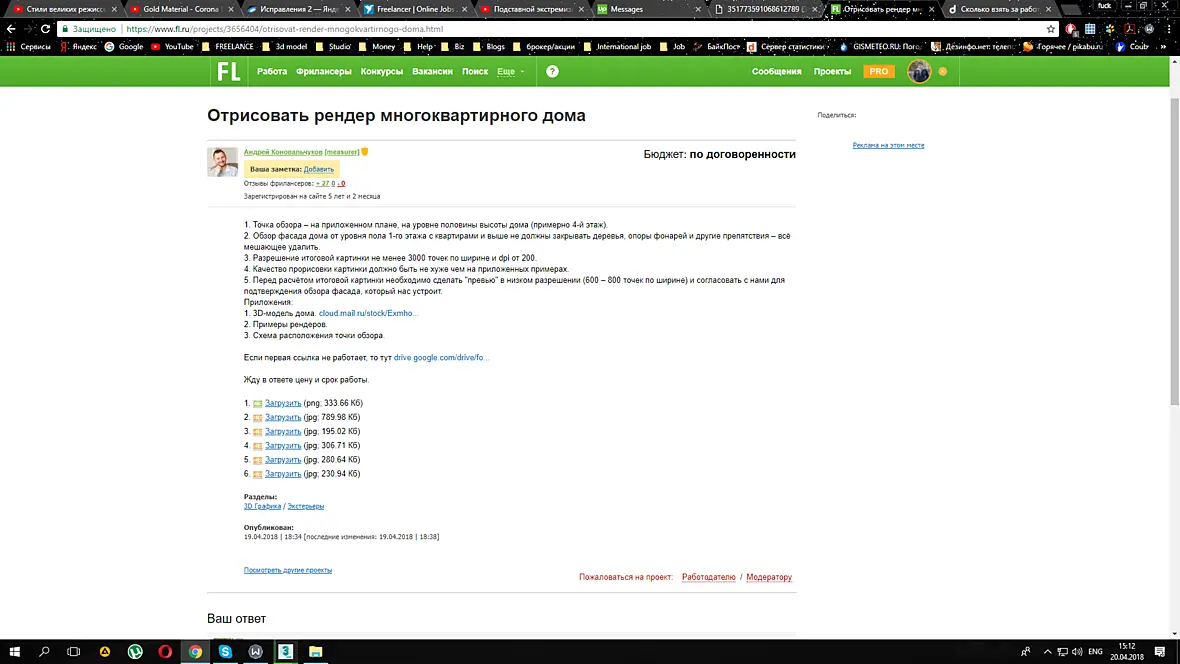Click the file icon of attachment 6
This screenshot has height=664, width=1180.
[257, 474]
